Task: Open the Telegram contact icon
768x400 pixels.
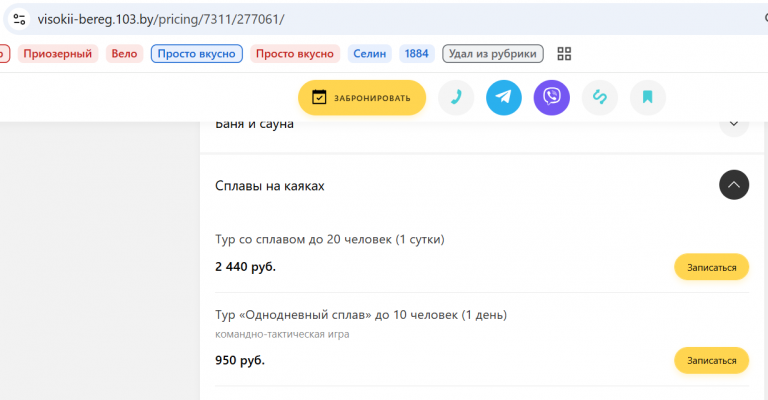Action: pos(504,97)
